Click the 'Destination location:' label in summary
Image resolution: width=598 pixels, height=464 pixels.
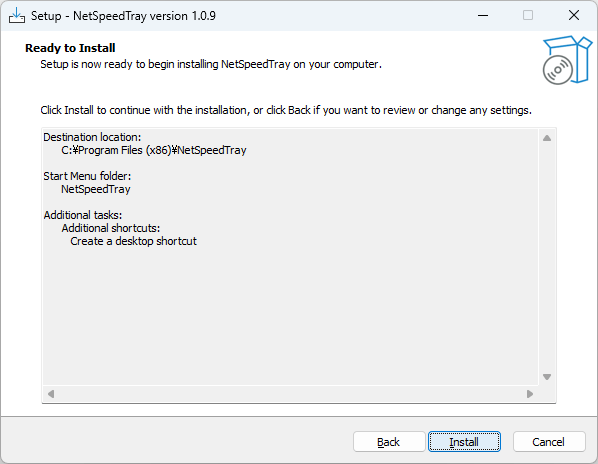point(92,137)
